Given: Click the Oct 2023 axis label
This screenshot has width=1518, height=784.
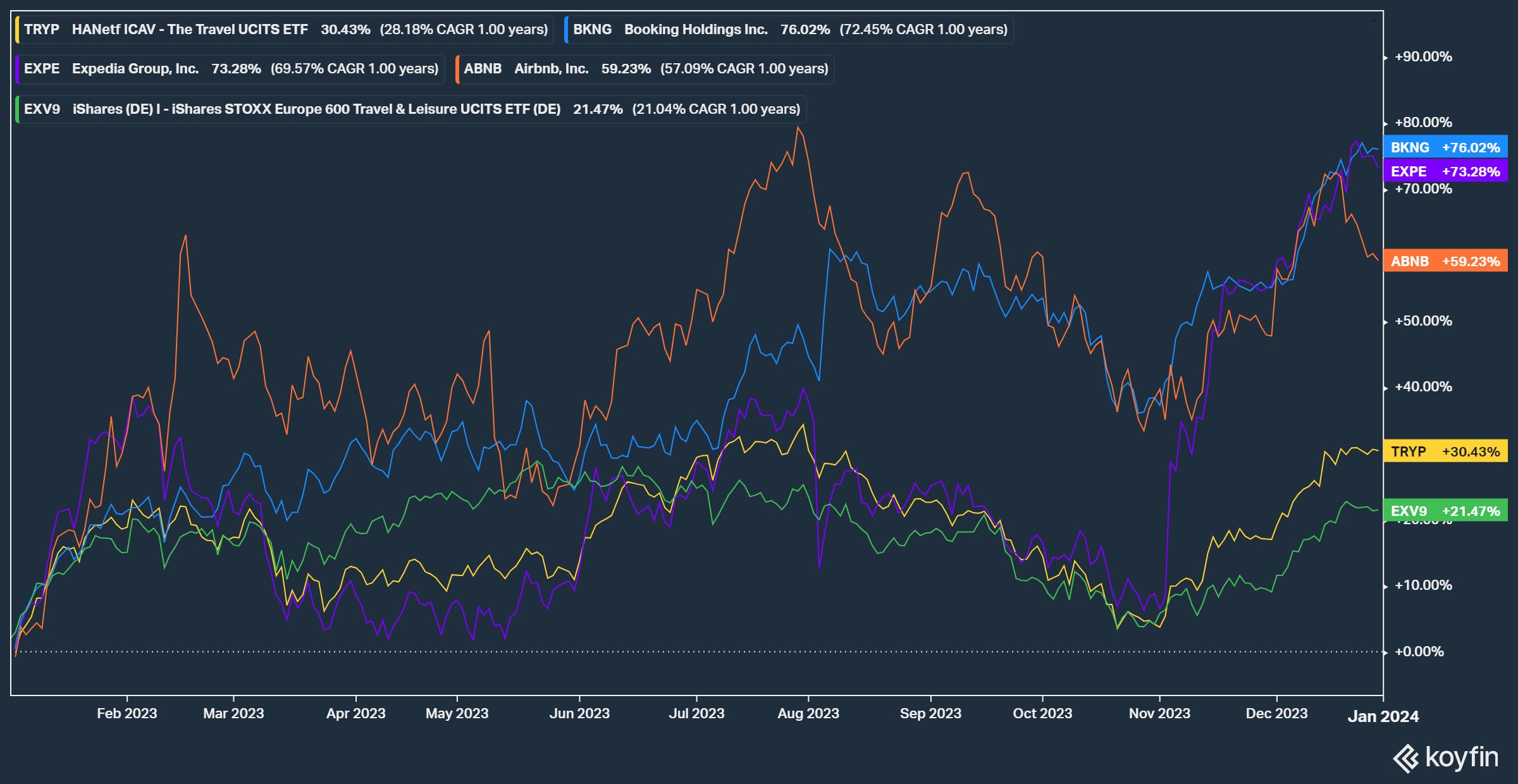Looking at the screenshot, I should point(1042,714).
